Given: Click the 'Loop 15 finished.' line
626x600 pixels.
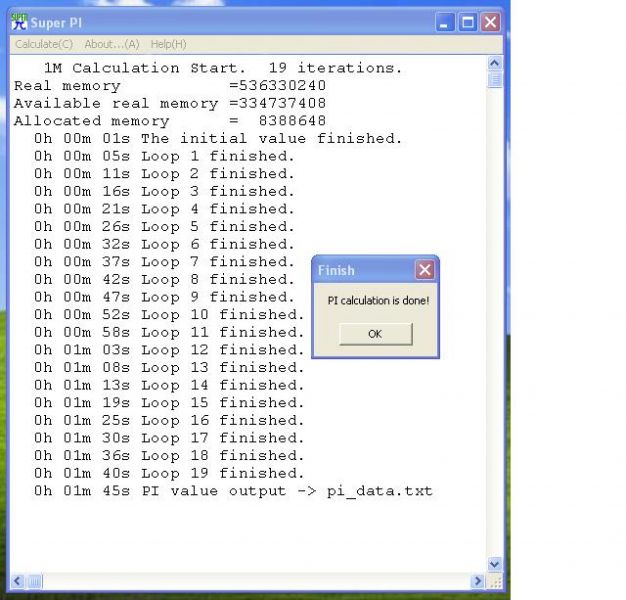Looking at the screenshot, I should pyautogui.click(x=169, y=402).
